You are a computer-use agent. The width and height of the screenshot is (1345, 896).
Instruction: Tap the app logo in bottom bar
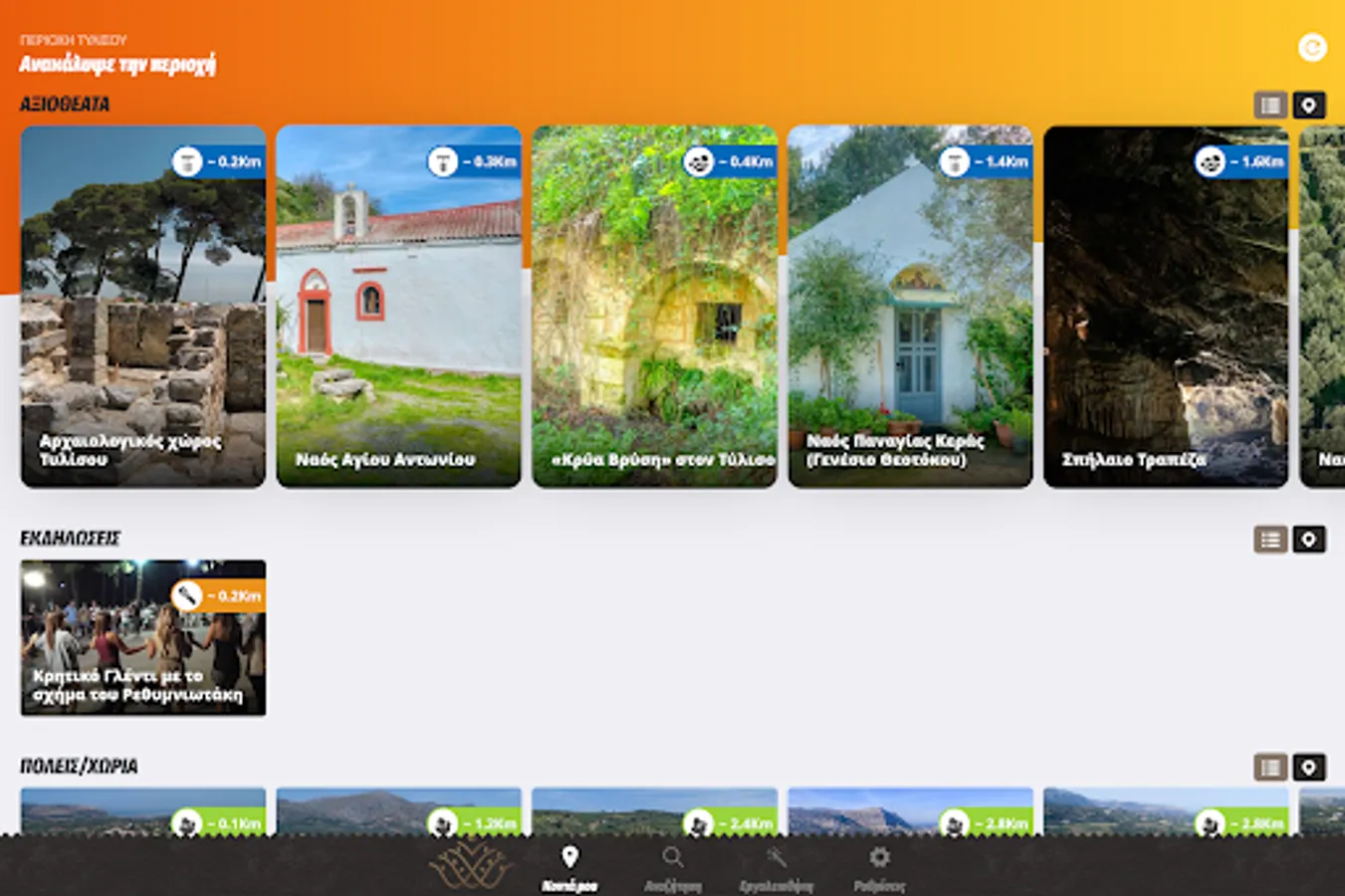[x=470, y=864]
